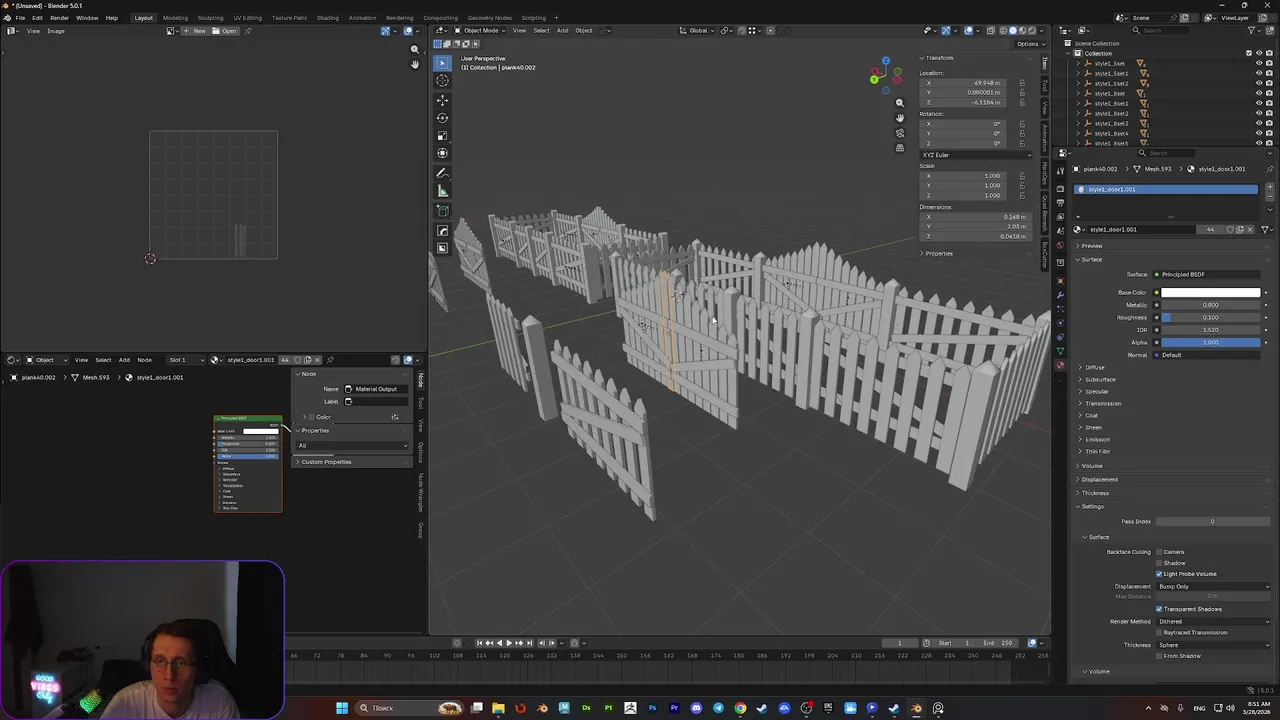Open the viewport Add menu
Image resolution: width=1280 pixels, height=720 pixels.
562,30
